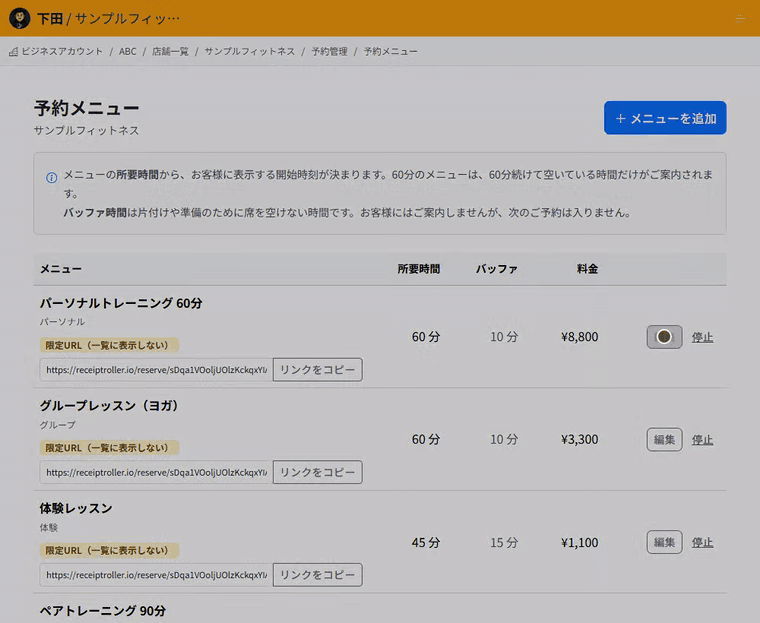Open サンプルフィットネス breadcrumb link
Viewport: 760px width, 623px height.
point(250,51)
